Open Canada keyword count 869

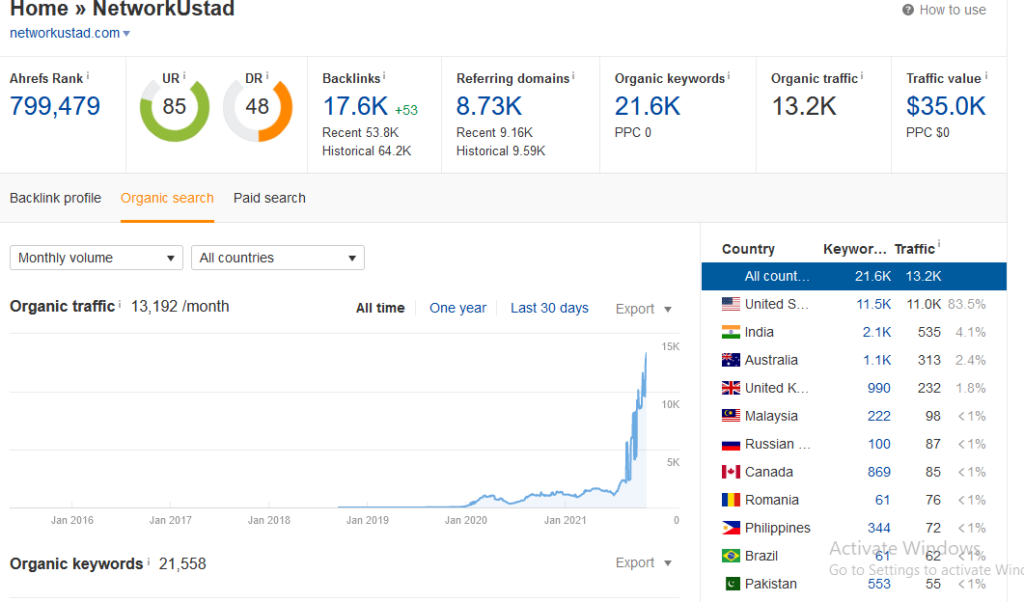tap(879, 472)
